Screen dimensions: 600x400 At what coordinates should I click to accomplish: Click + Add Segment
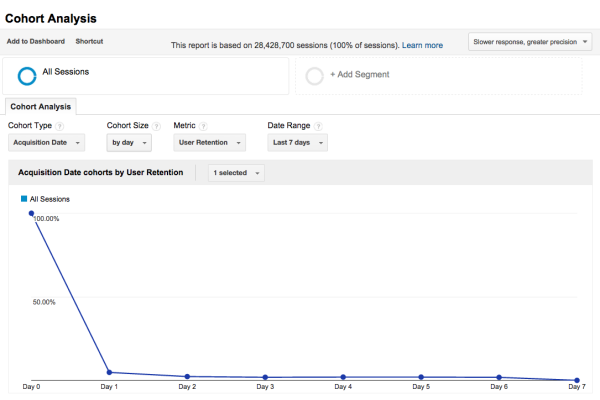[360, 75]
